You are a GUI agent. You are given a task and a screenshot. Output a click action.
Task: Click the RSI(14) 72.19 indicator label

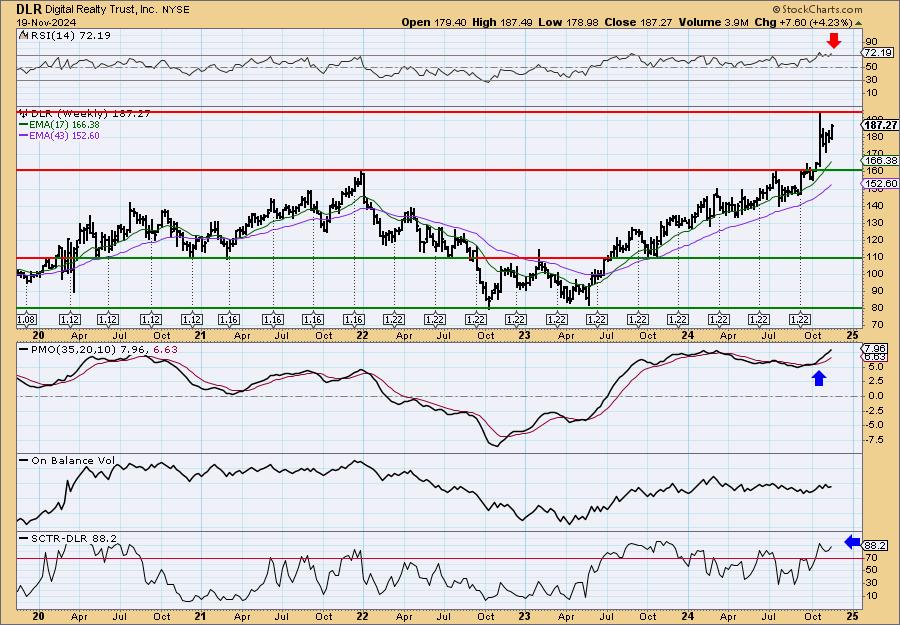pos(69,35)
